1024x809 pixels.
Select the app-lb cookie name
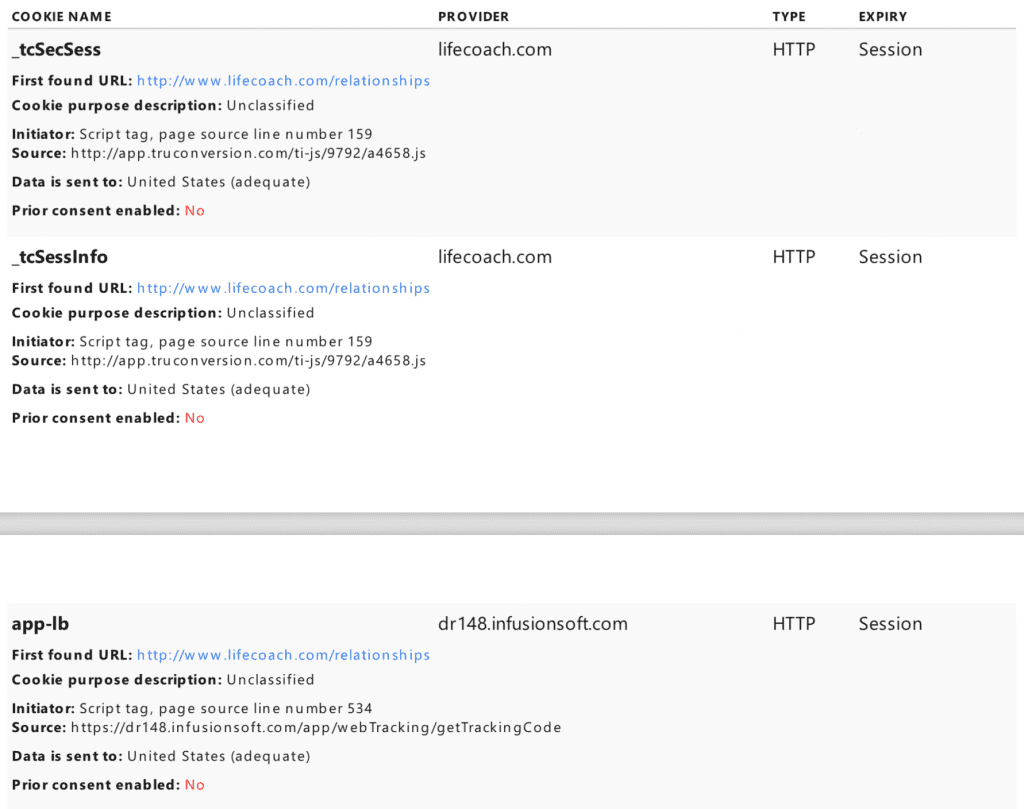[40, 624]
